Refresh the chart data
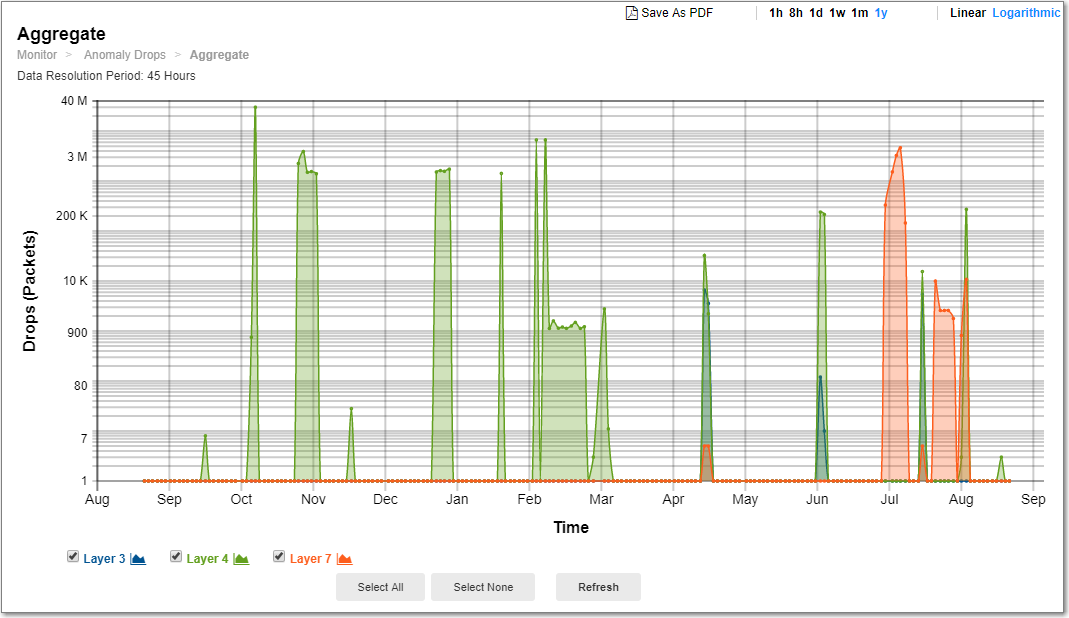The height and width of the screenshot is (618, 1069). coord(598,587)
